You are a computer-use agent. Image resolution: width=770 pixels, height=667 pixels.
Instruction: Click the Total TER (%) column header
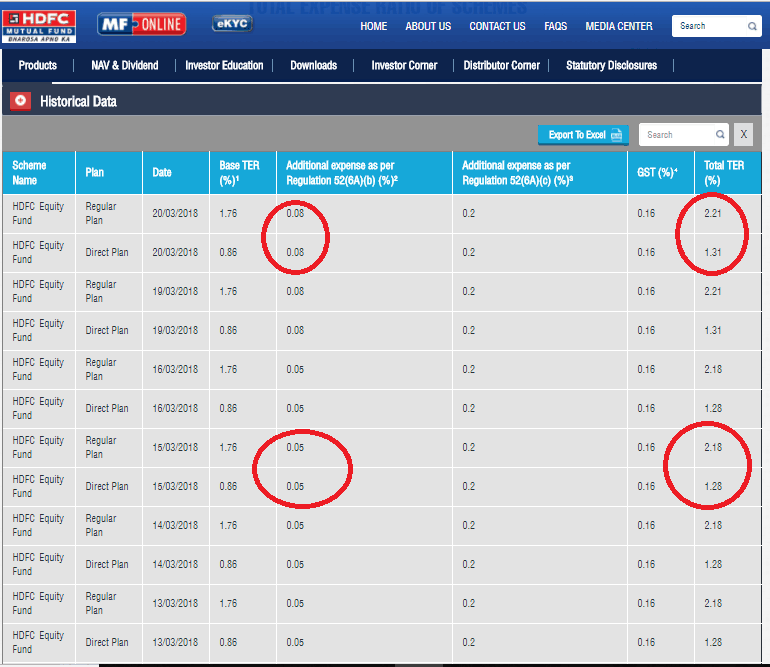click(728, 172)
